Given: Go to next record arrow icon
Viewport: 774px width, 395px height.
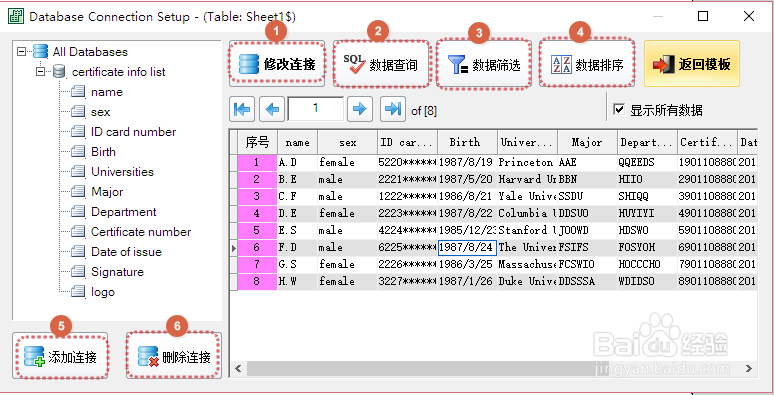Looking at the screenshot, I should [360, 109].
